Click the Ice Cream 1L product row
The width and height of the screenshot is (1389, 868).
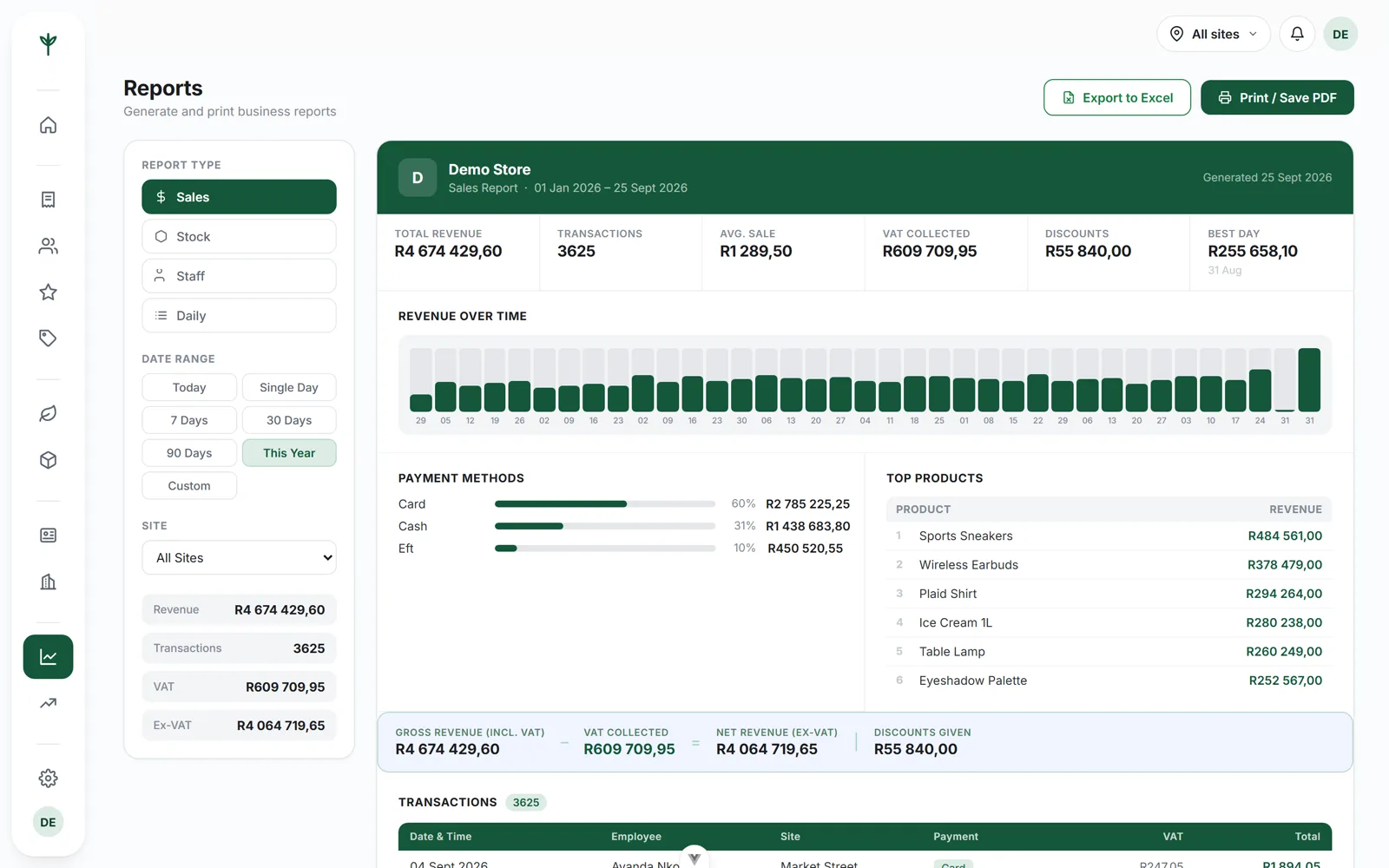click(x=1109, y=623)
